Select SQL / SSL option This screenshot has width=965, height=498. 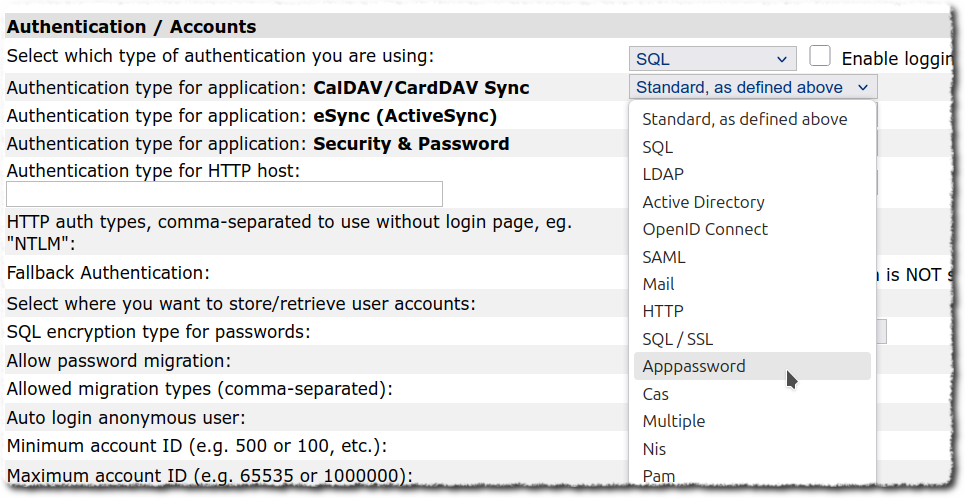pos(677,339)
